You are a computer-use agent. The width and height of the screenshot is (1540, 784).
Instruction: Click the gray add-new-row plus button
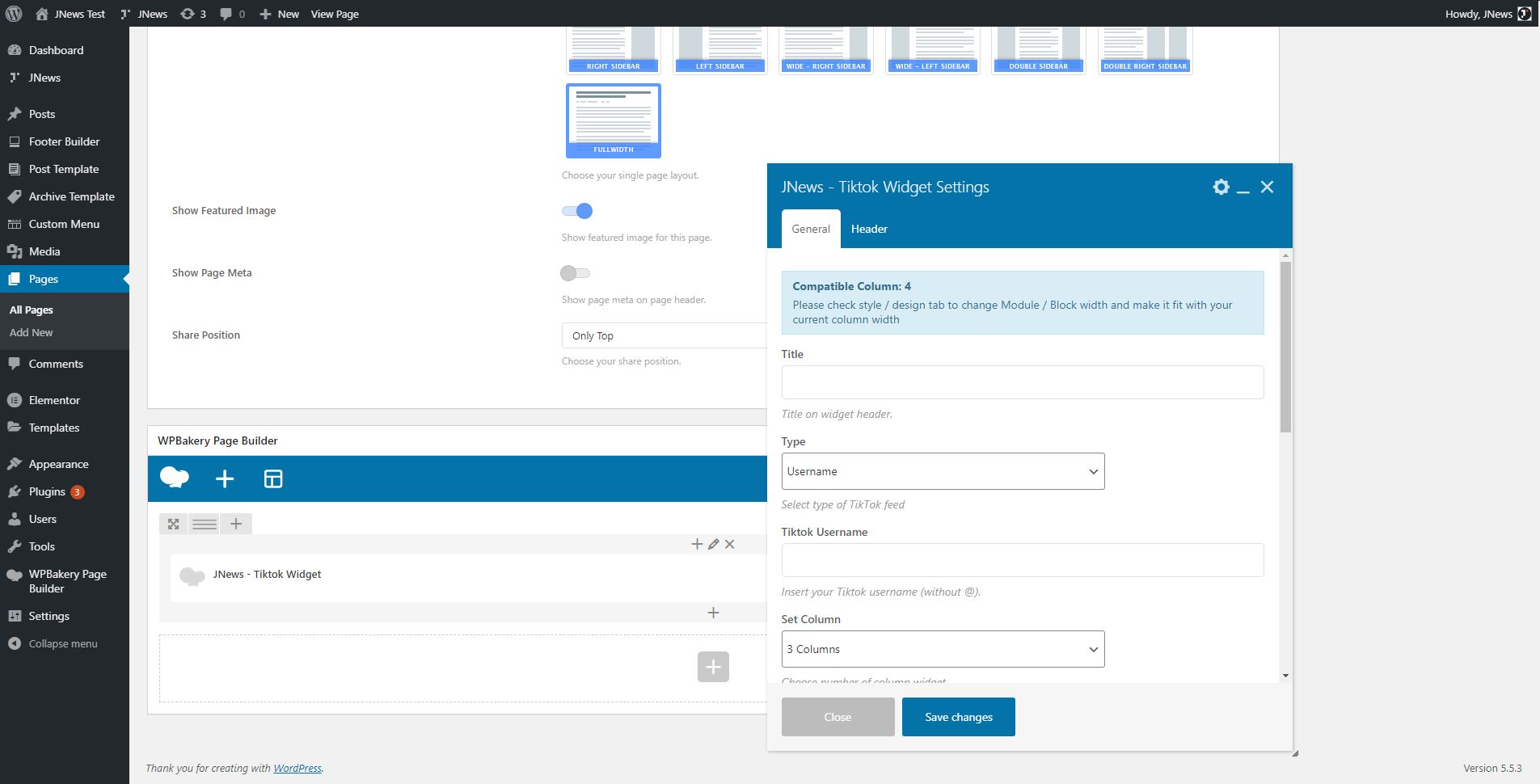point(713,667)
